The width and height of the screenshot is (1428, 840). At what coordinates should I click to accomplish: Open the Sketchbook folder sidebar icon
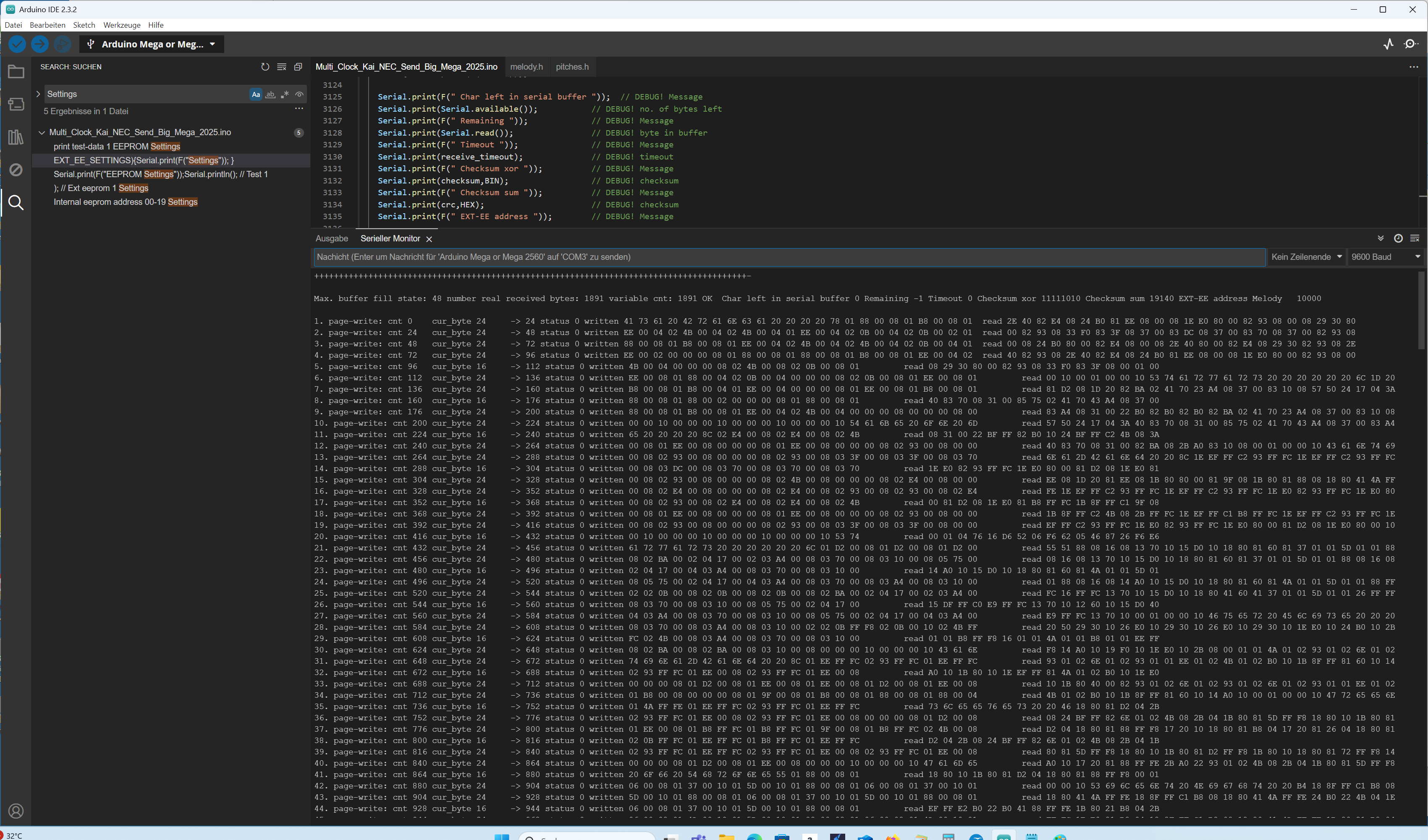[x=16, y=72]
